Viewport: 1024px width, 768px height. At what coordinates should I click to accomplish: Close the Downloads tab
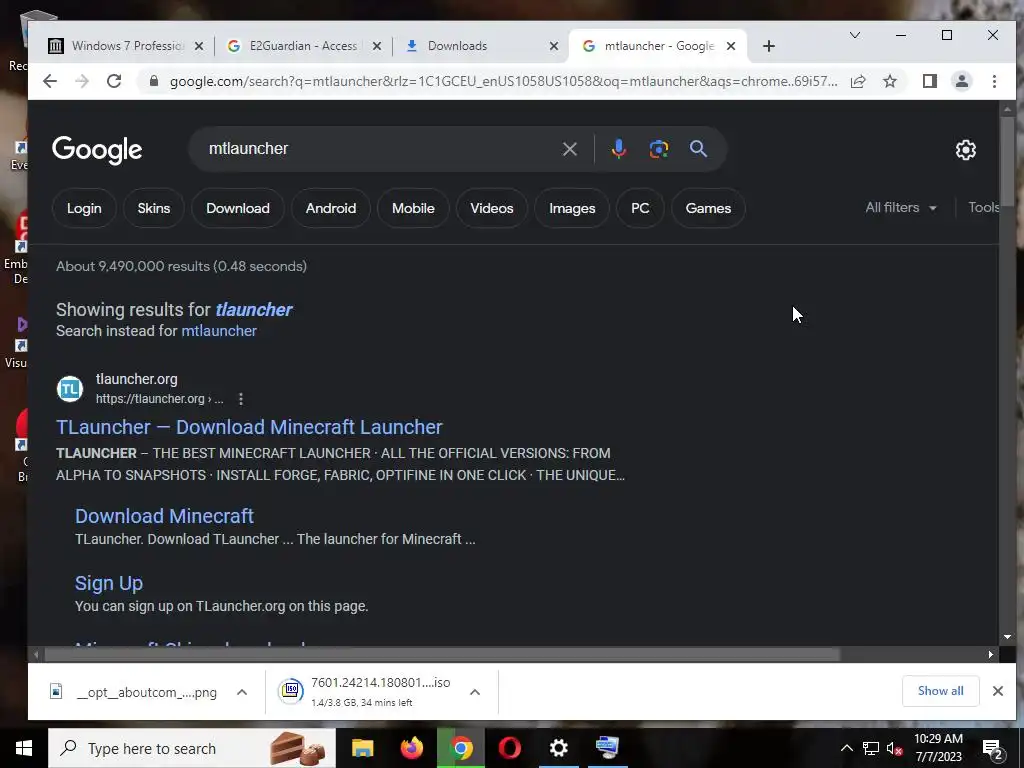[554, 46]
